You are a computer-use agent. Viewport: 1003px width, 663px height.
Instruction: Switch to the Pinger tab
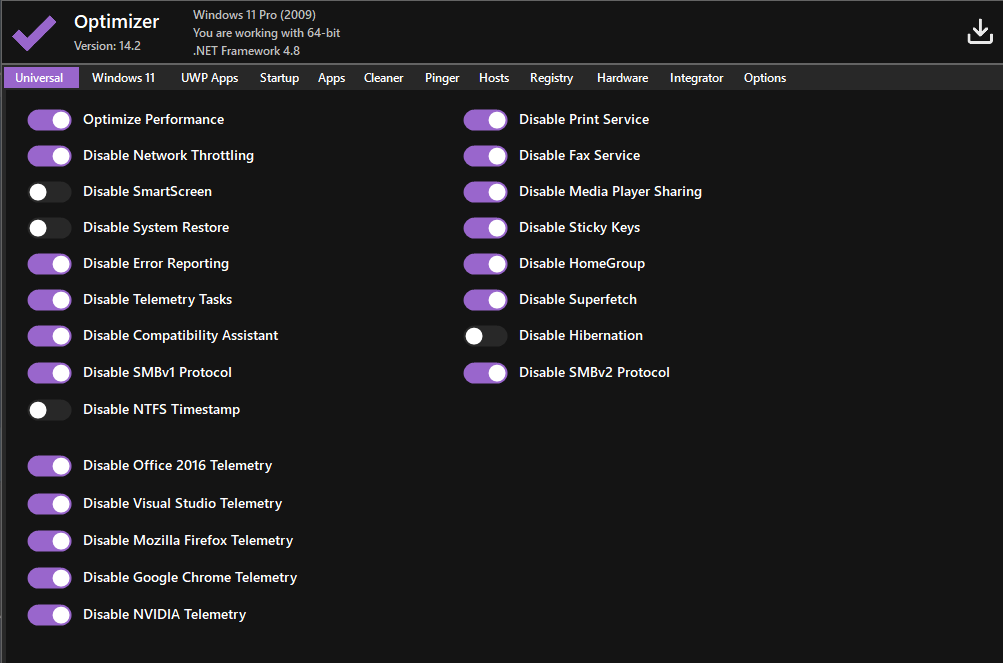(442, 77)
